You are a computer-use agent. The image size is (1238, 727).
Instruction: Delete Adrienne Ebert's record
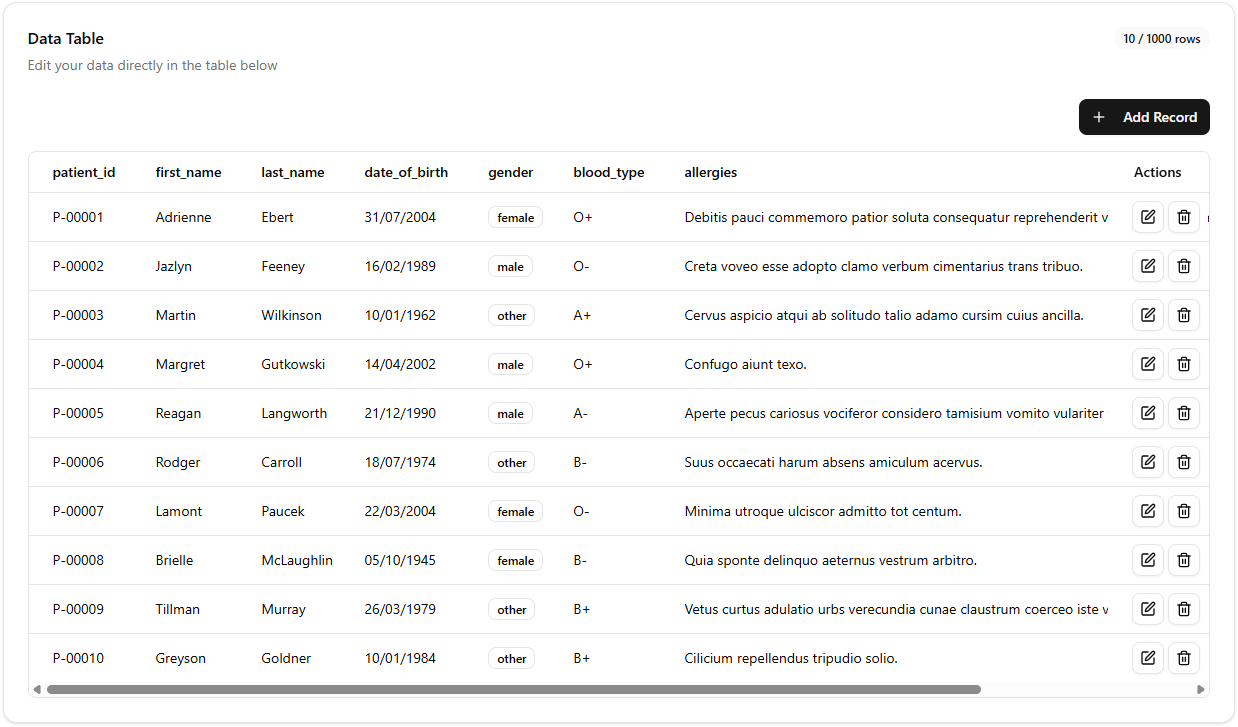click(x=1183, y=217)
